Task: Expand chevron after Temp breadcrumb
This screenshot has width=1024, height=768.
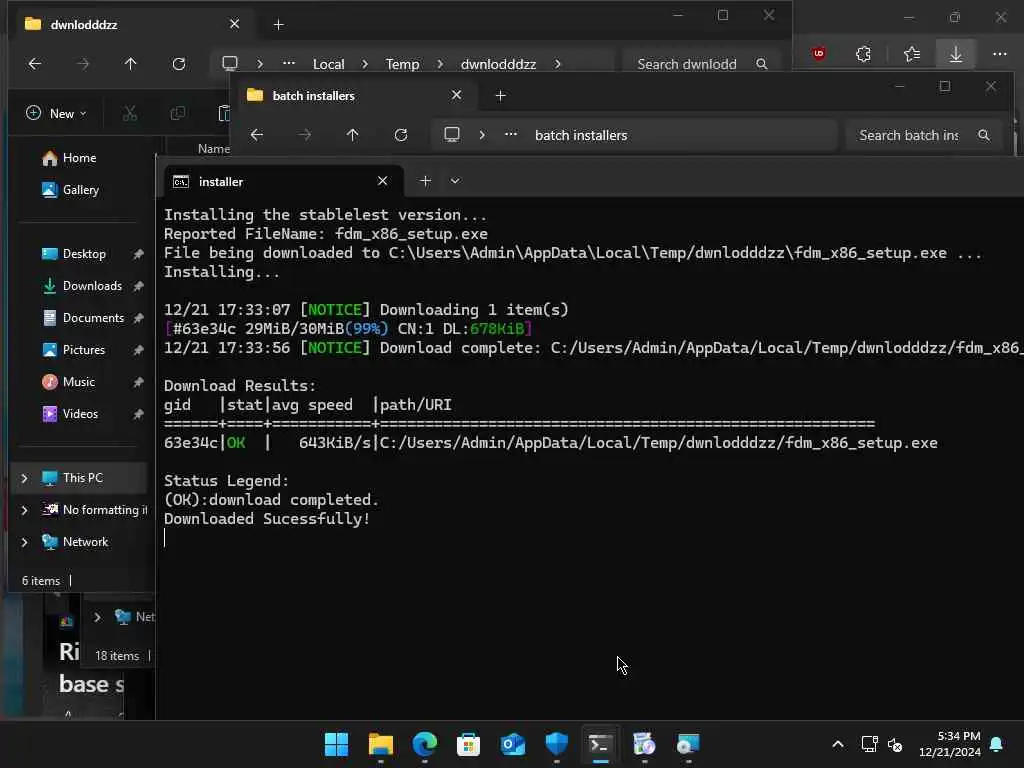Action: 440,64
